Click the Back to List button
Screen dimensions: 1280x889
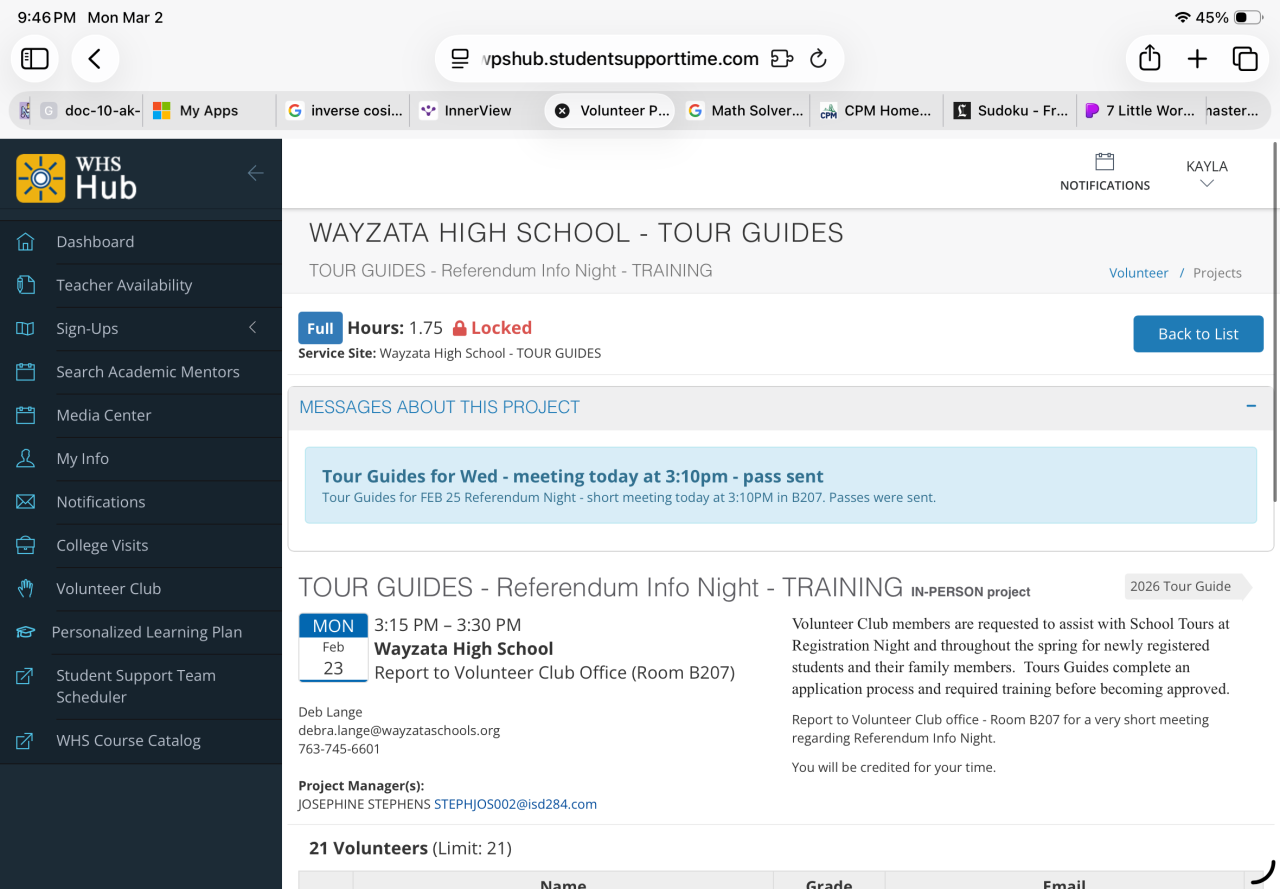(x=1198, y=334)
